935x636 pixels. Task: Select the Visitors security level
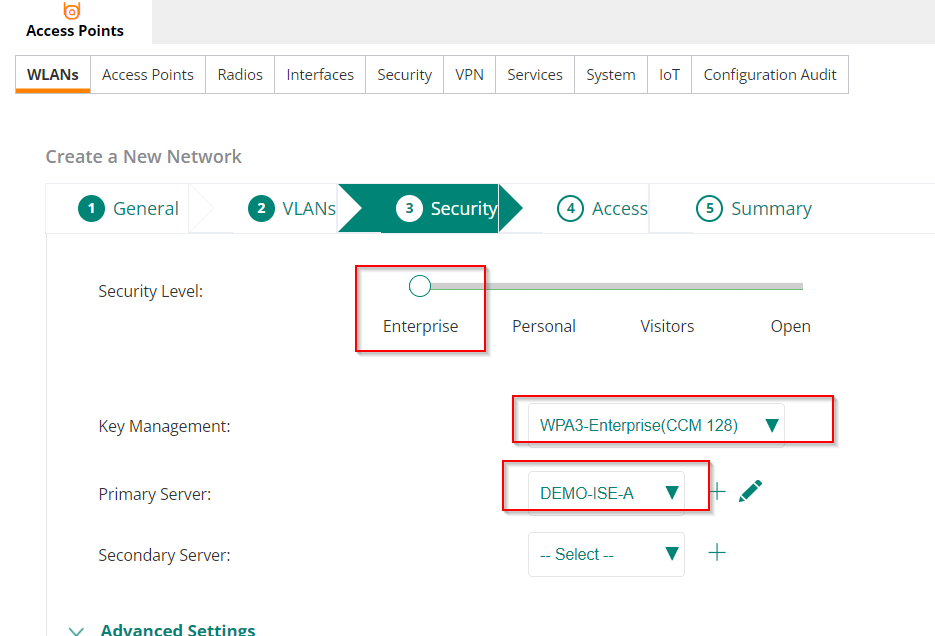pos(667,326)
